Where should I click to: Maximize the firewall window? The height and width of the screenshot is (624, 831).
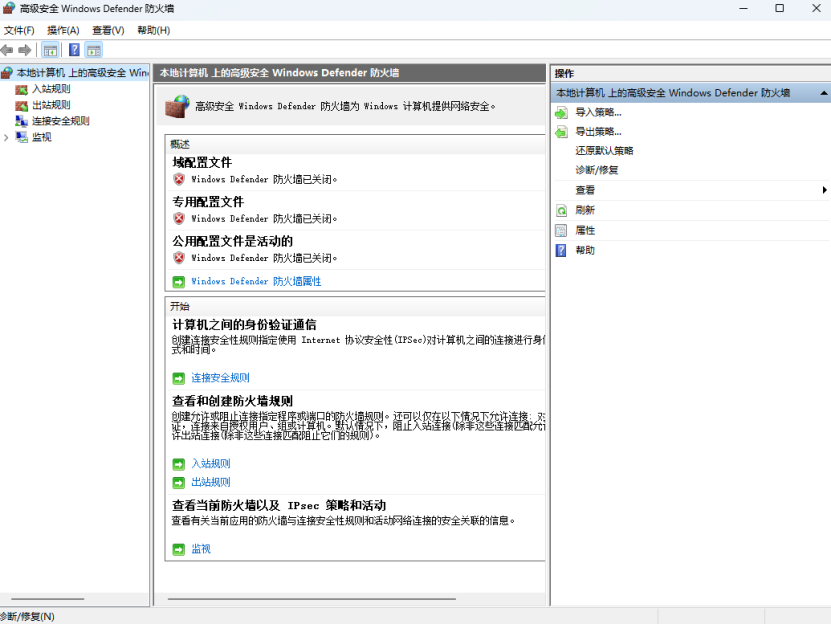click(x=780, y=8)
